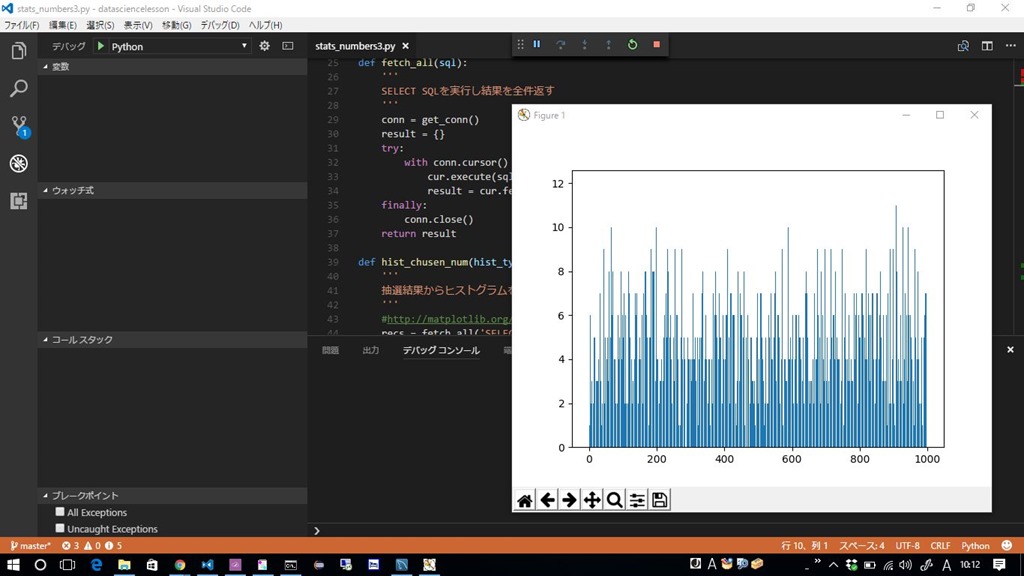Stop the debug session

656,45
